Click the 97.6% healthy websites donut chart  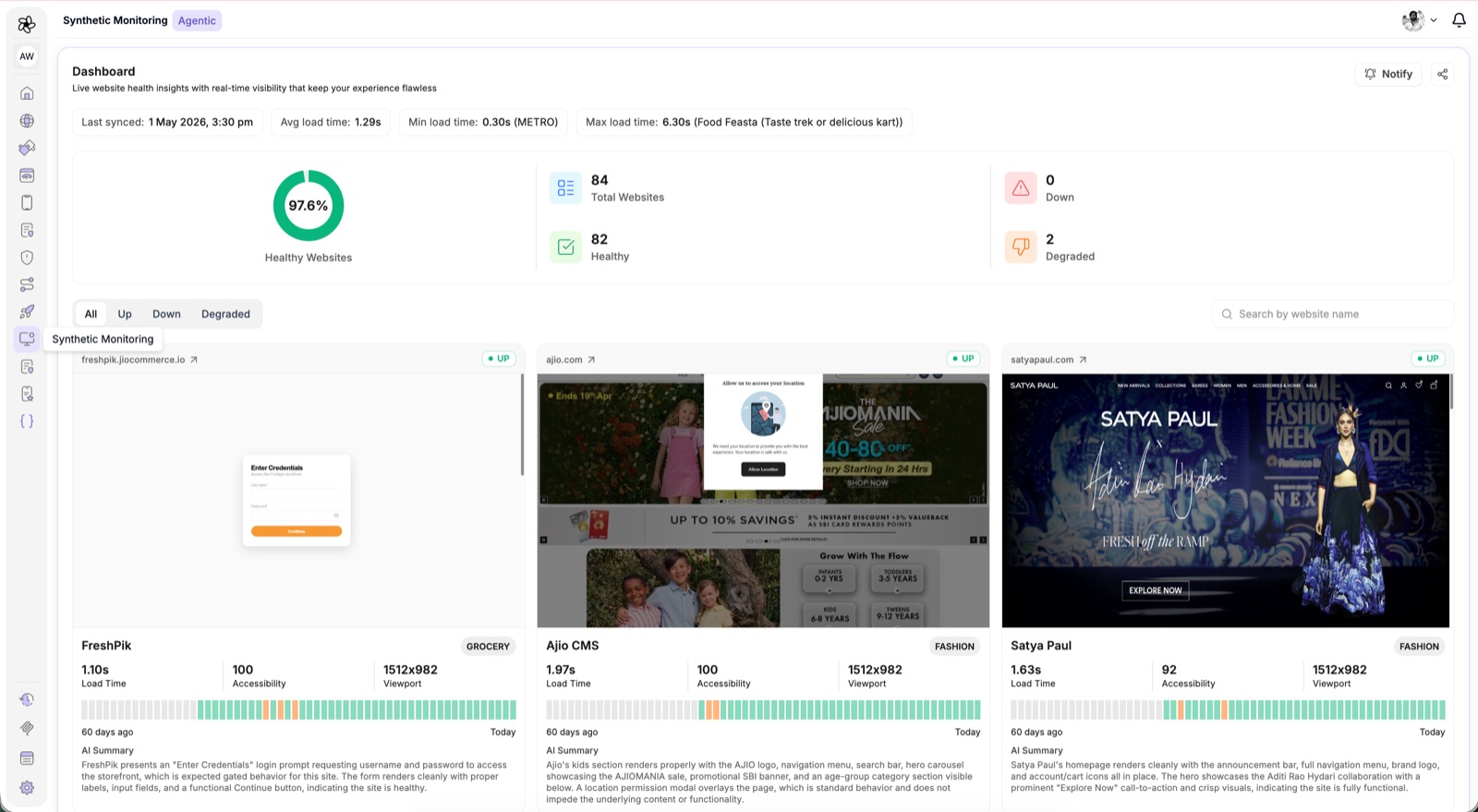point(309,205)
